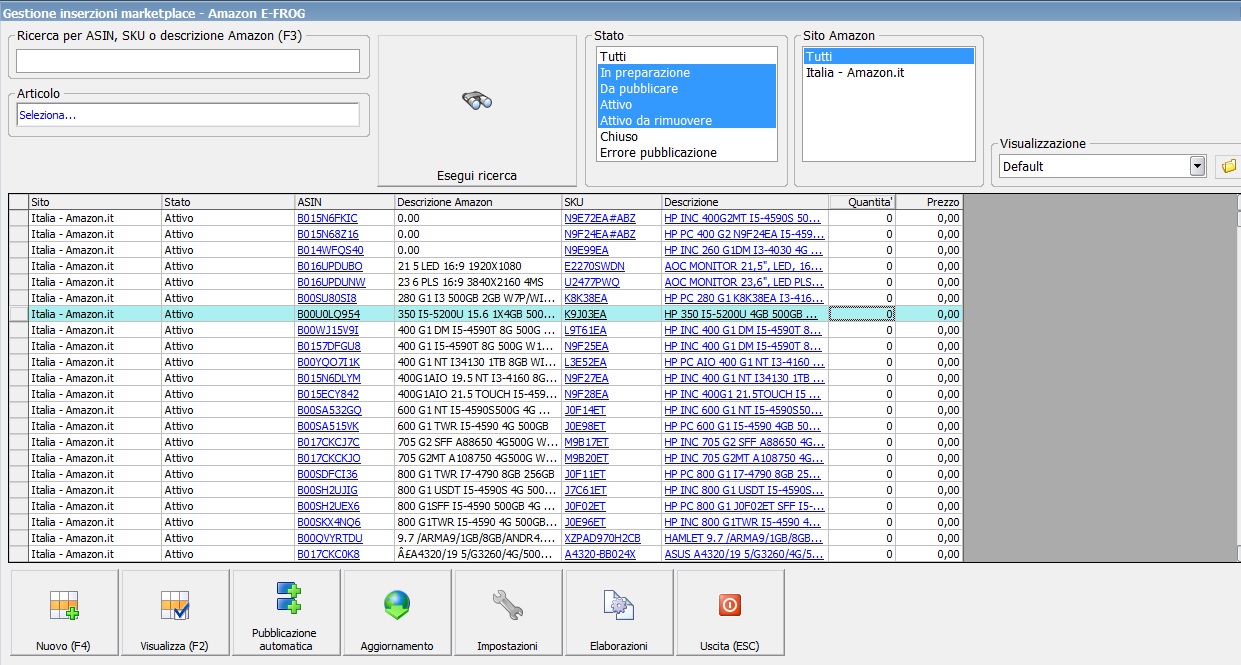Open ASIN link B015ECY842
Viewport: 1241px width, 665px height.
328,394
